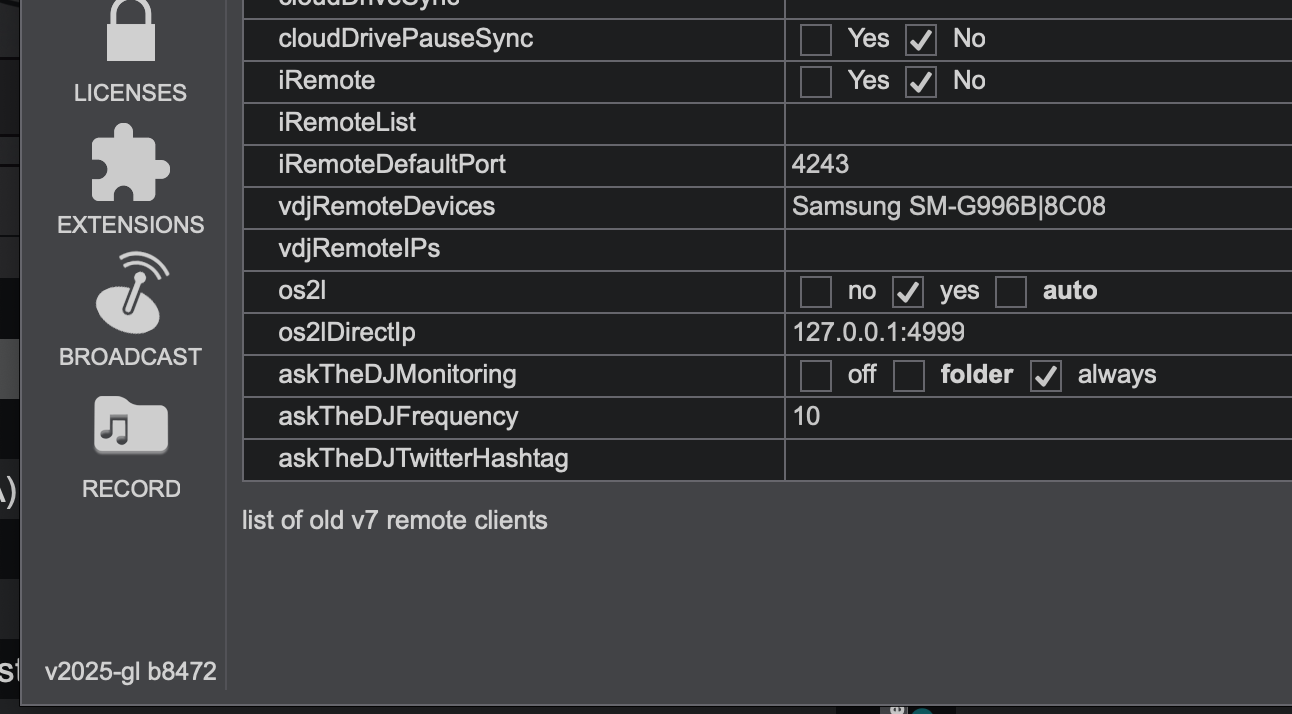Click the askTheDJFrequency value 10
1292x714 pixels.
point(1038,417)
